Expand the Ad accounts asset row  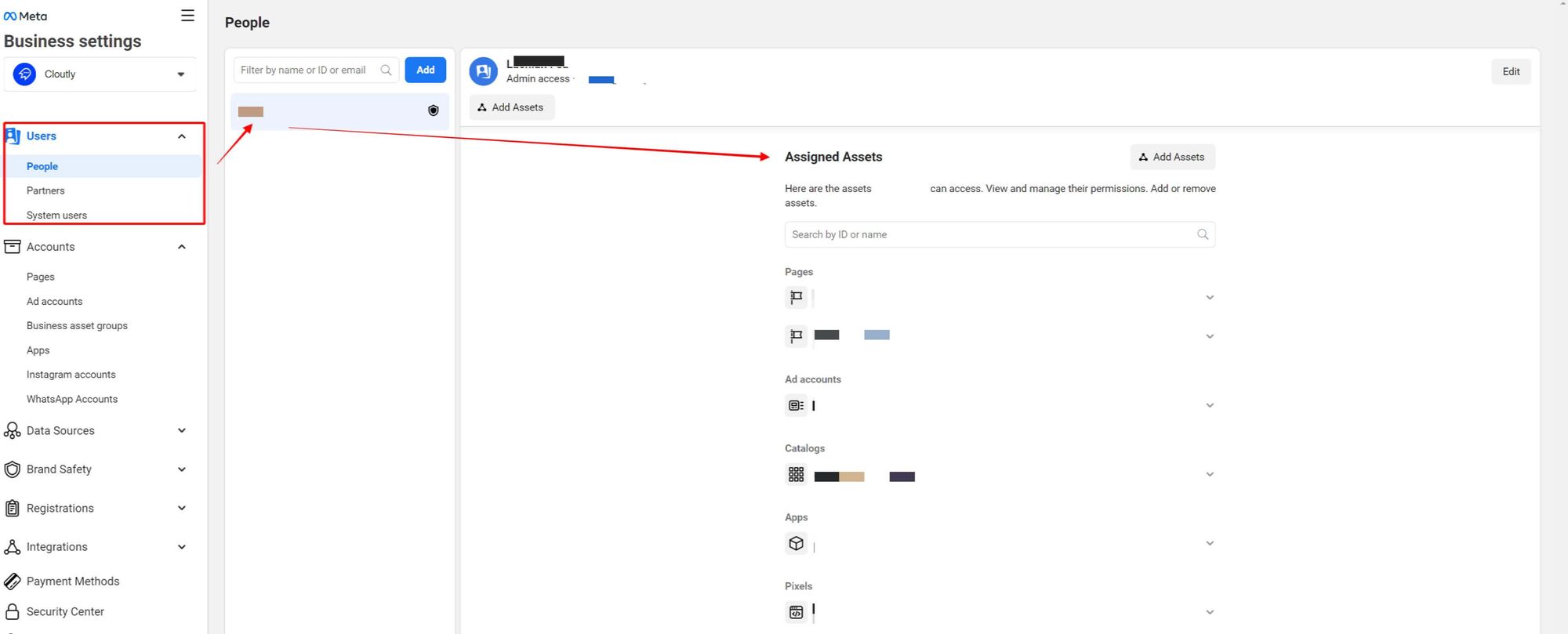point(1209,405)
